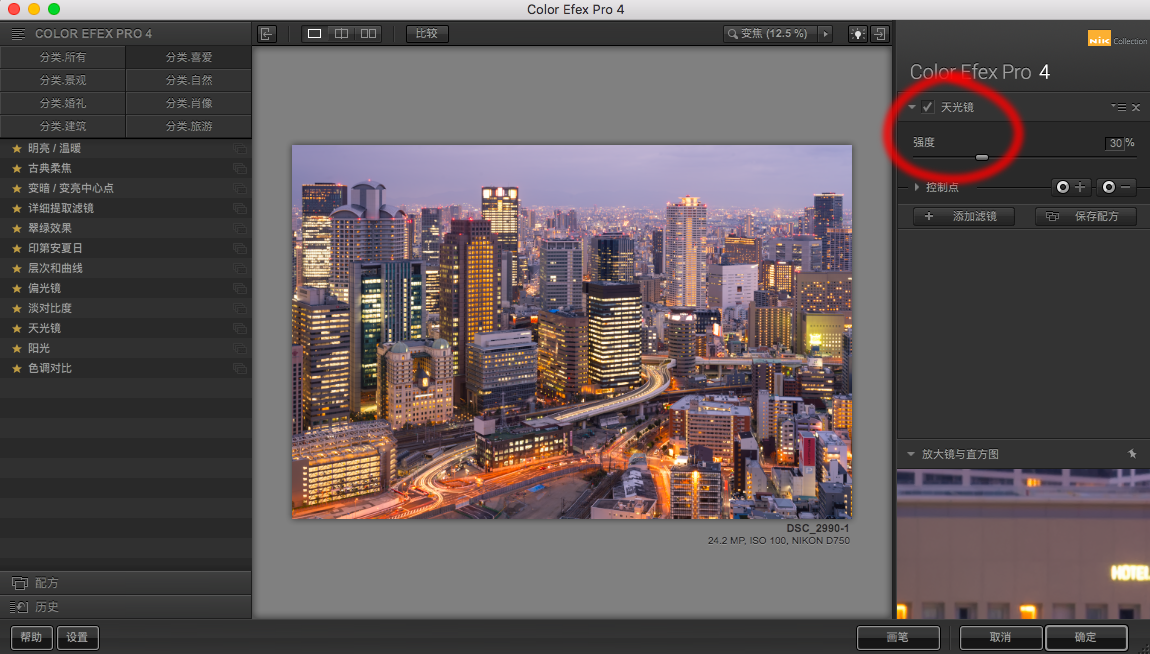This screenshot has height=654, width=1150.
Task: Pin the 放大镜与直方图 loupe
Action: pyautogui.click(x=1132, y=454)
